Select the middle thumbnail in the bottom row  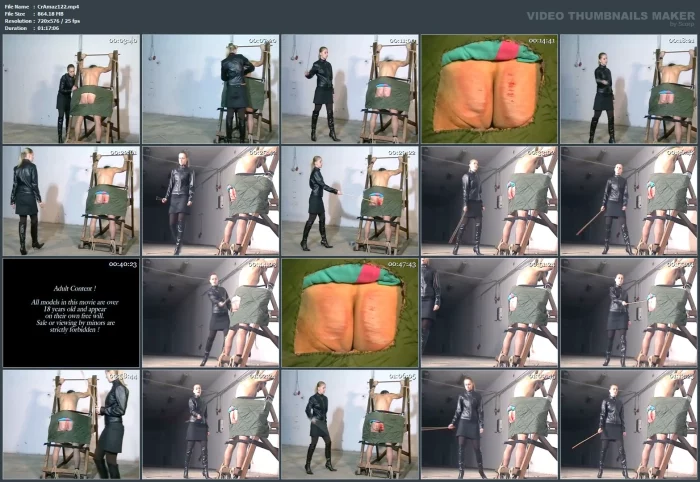pyautogui.click(x=349, y=423)
